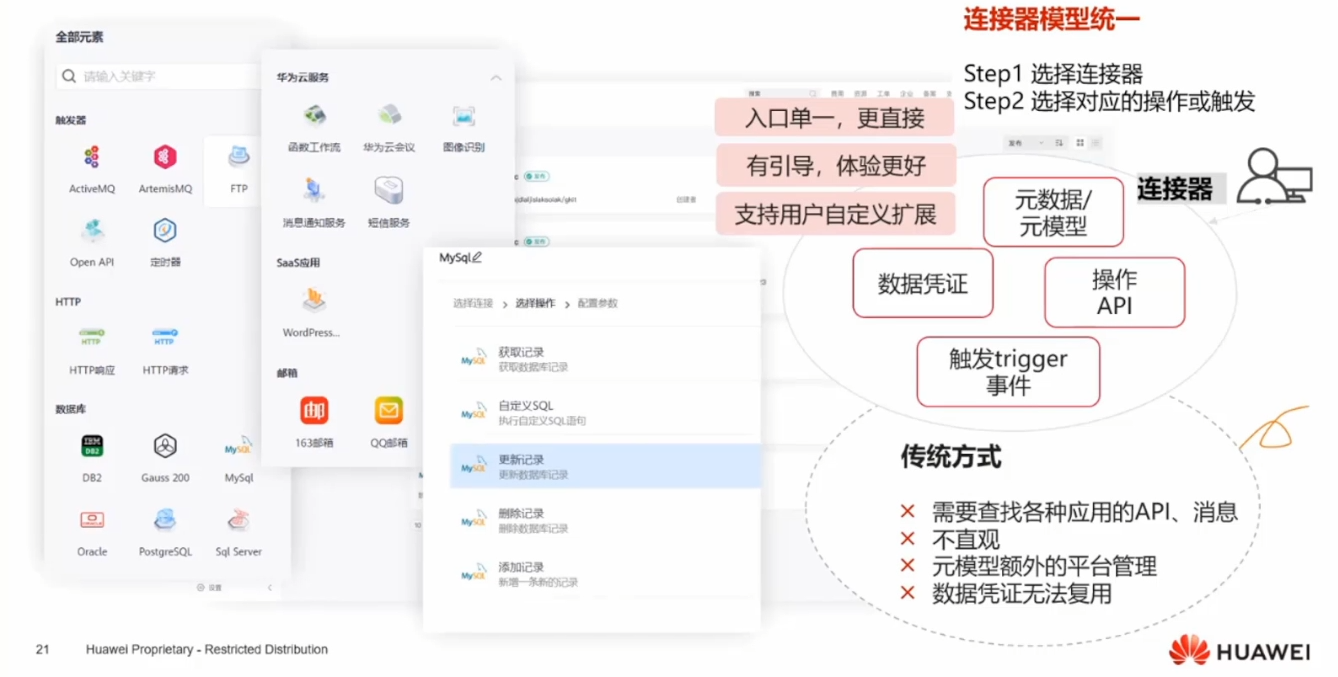The image size is (1338, 677).
Task: Open the 华为云会议 service icon
Action: point(389,115)
